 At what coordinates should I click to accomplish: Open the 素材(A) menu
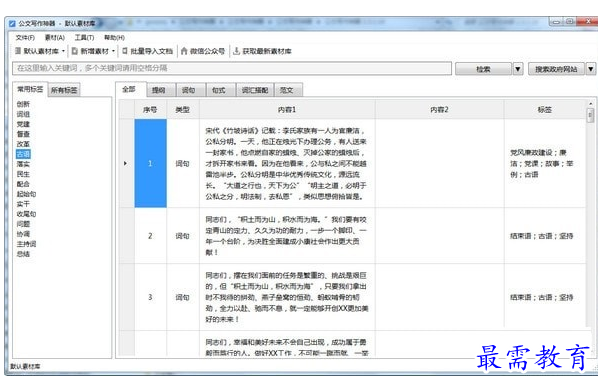pyautogui.click(x=55, y=37)
